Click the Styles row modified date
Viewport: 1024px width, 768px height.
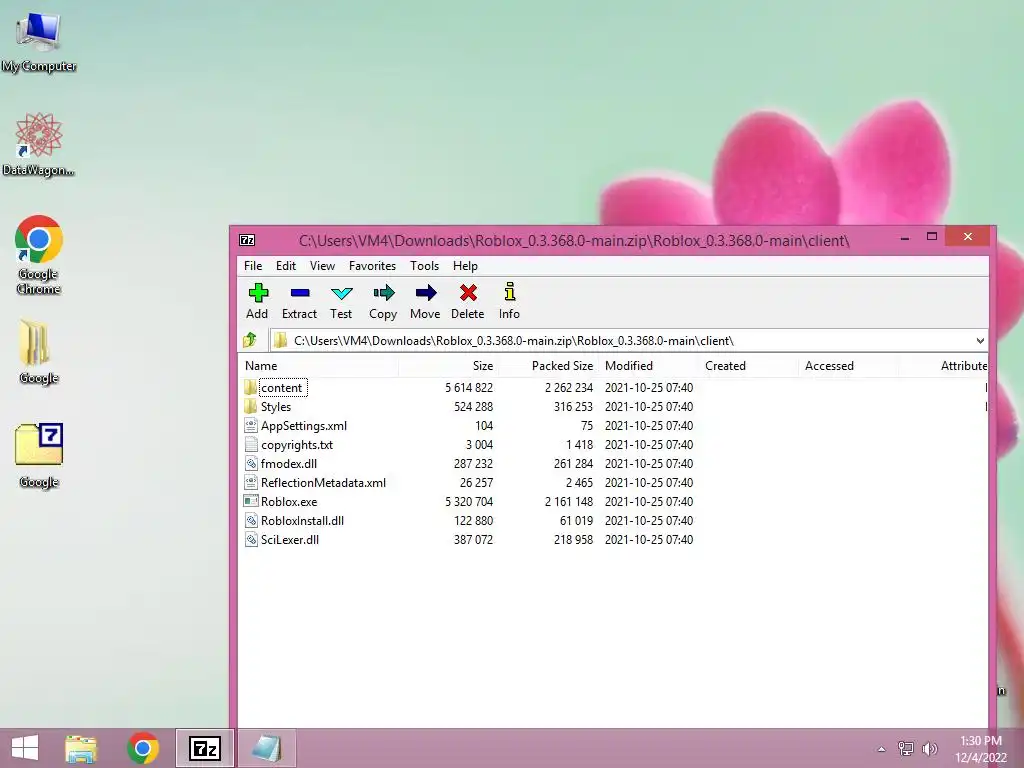[648, 406]
